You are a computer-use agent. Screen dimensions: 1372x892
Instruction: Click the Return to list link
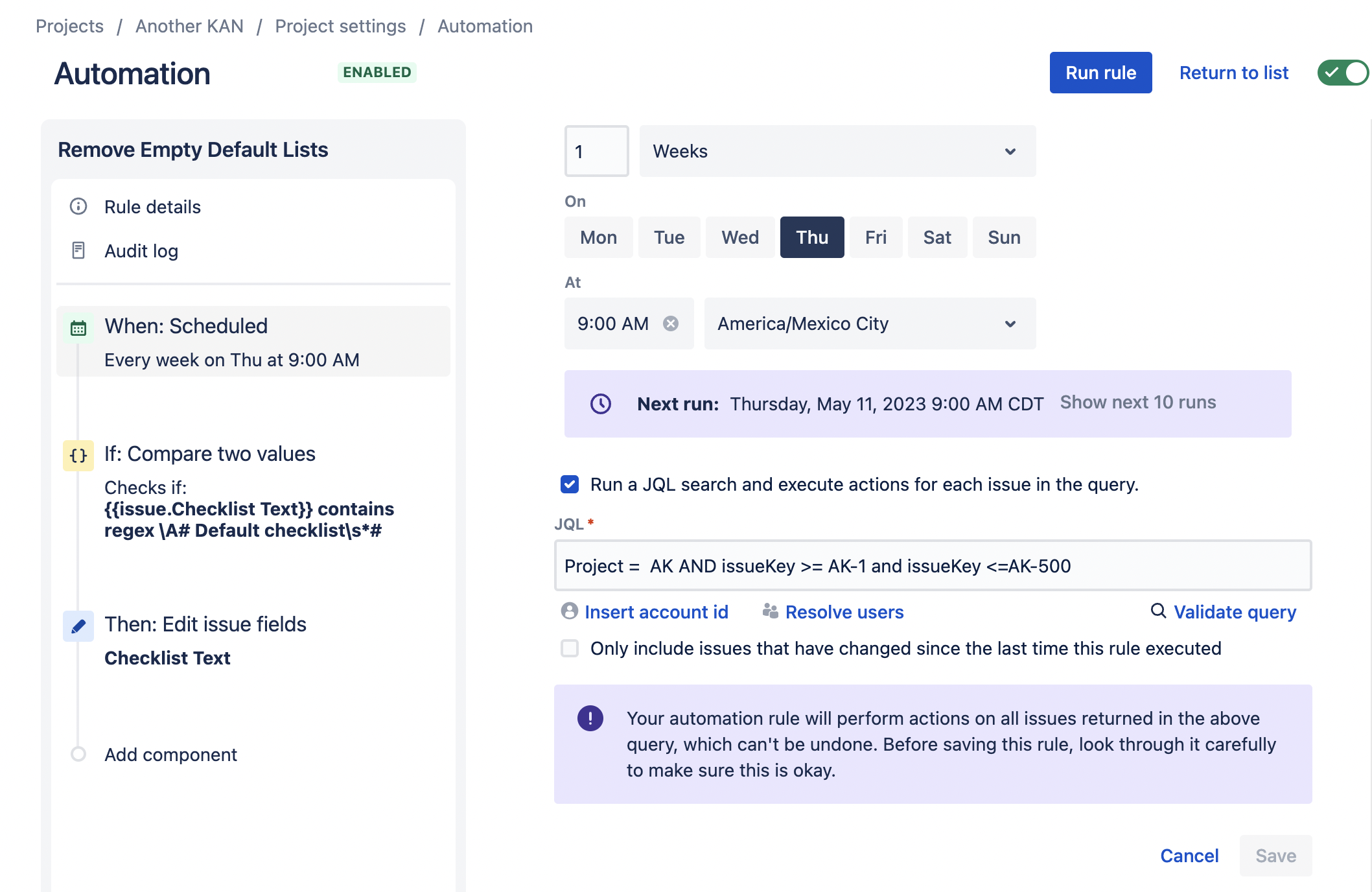point(1233,73)
